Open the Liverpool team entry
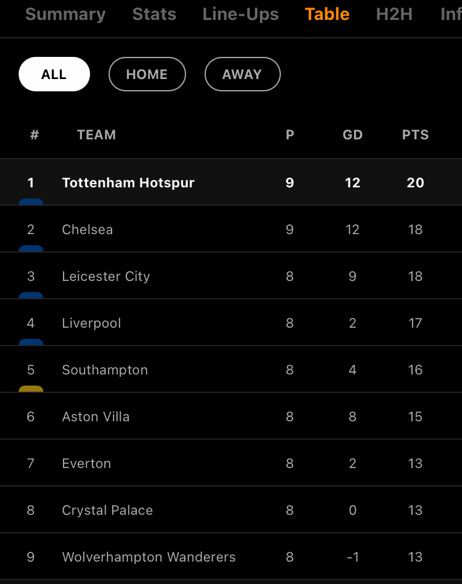The width and height of the screenshot is (462, 584). [x=231, y=323]
